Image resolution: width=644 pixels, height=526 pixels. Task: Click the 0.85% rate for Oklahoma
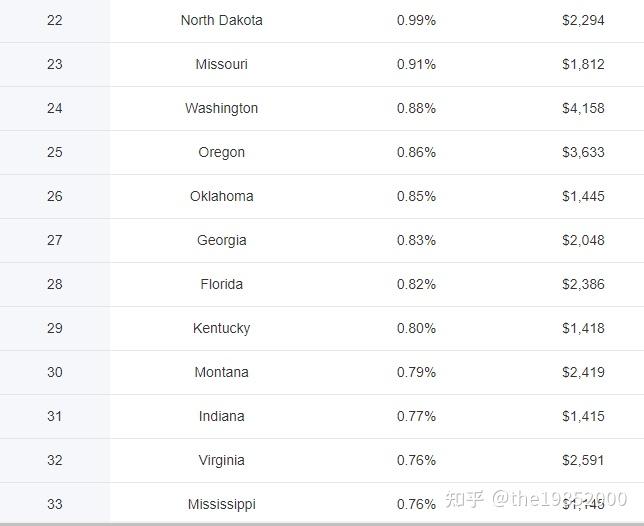pyautogui.click(x=416, y=196)
